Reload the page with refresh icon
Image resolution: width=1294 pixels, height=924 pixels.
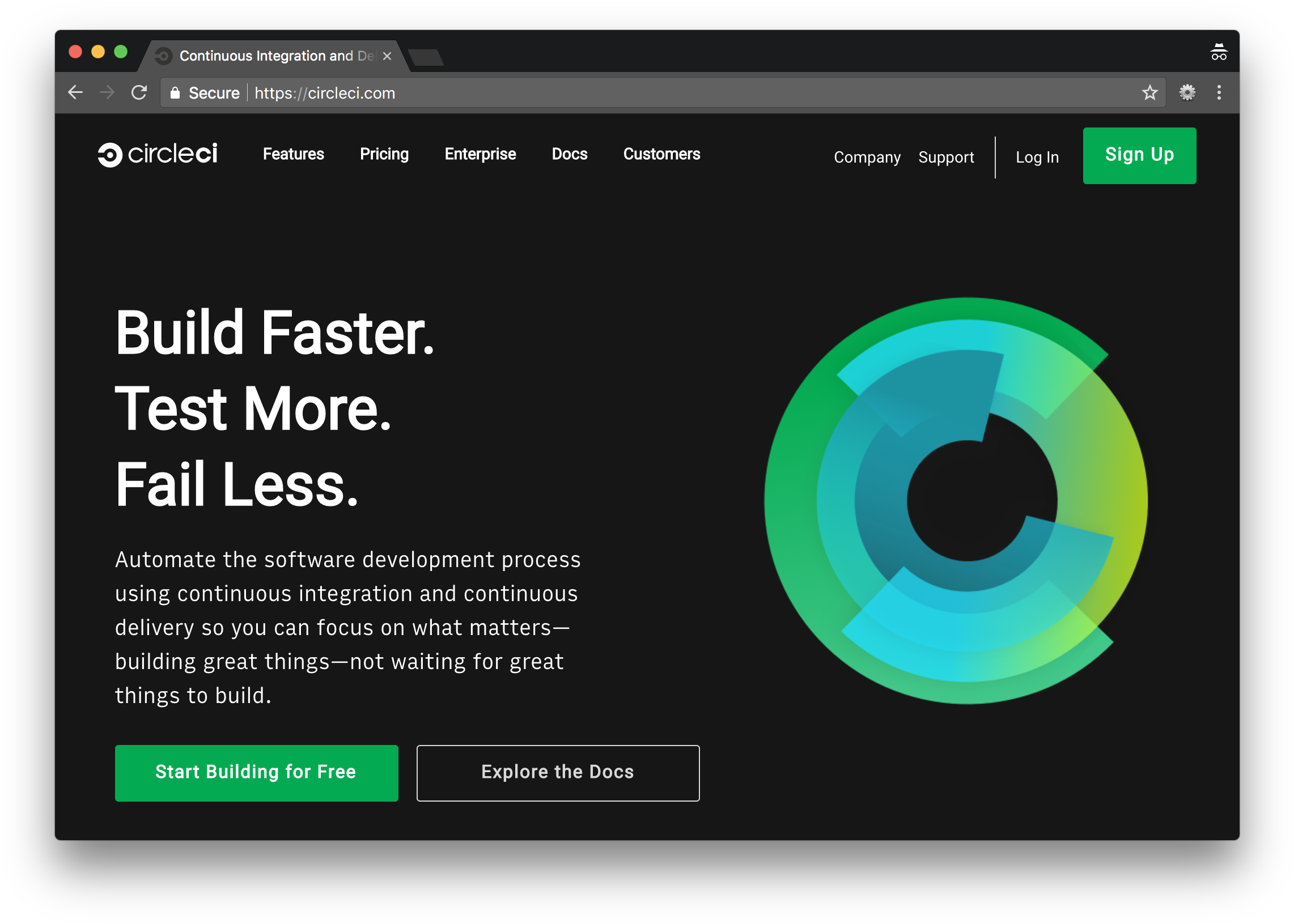coord(139,92)
